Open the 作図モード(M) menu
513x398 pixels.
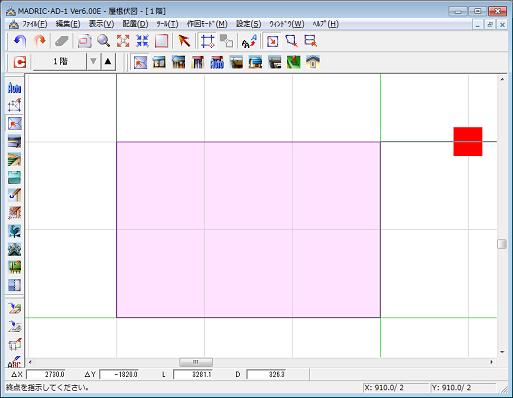[207, 24]
